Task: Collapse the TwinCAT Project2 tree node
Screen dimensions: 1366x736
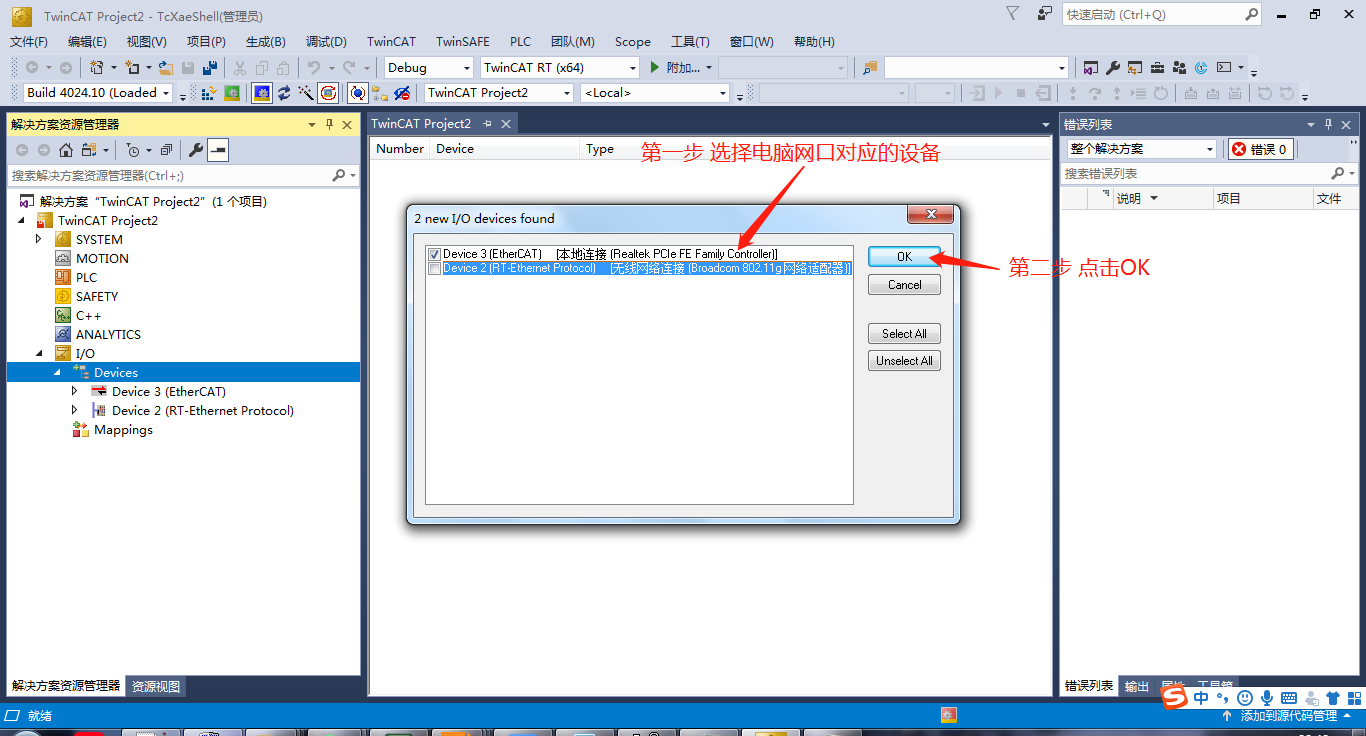Action: point(21,220)
